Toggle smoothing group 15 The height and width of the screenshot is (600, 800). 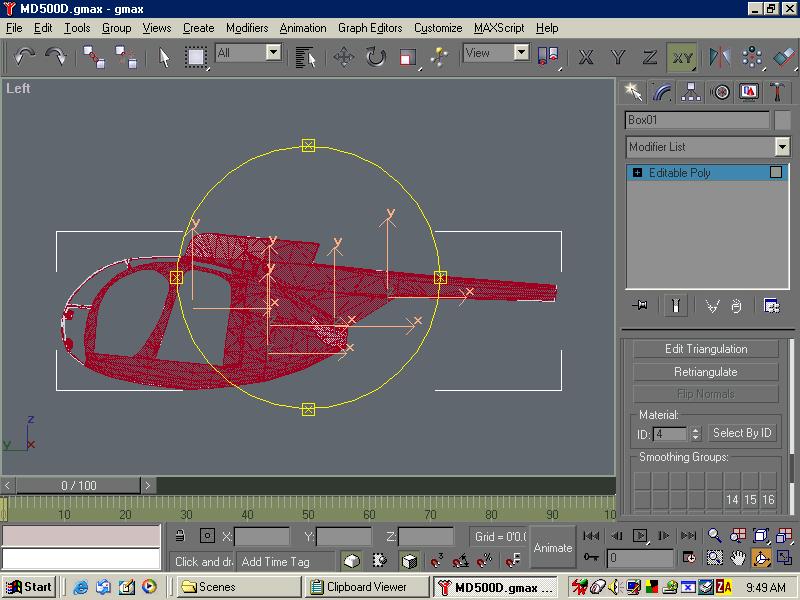pyautogui.click(x=750, y=499)
